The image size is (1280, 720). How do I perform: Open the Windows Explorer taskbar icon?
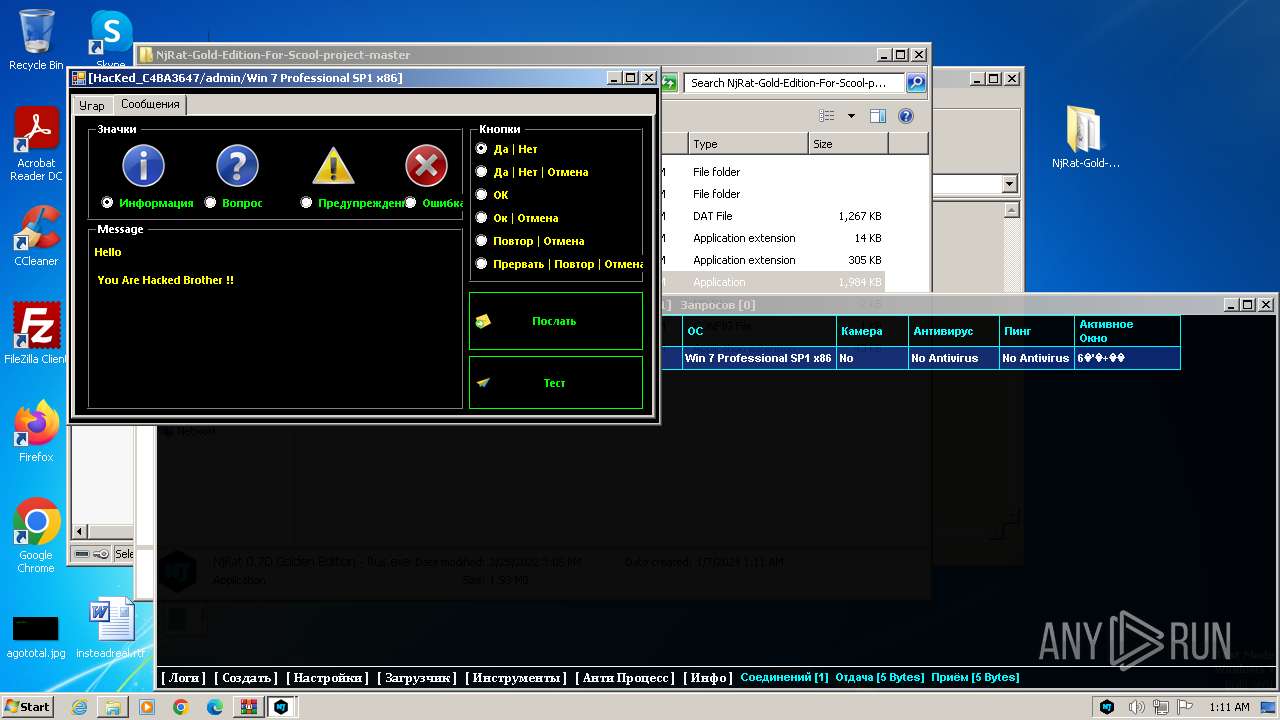click(113, 707)
